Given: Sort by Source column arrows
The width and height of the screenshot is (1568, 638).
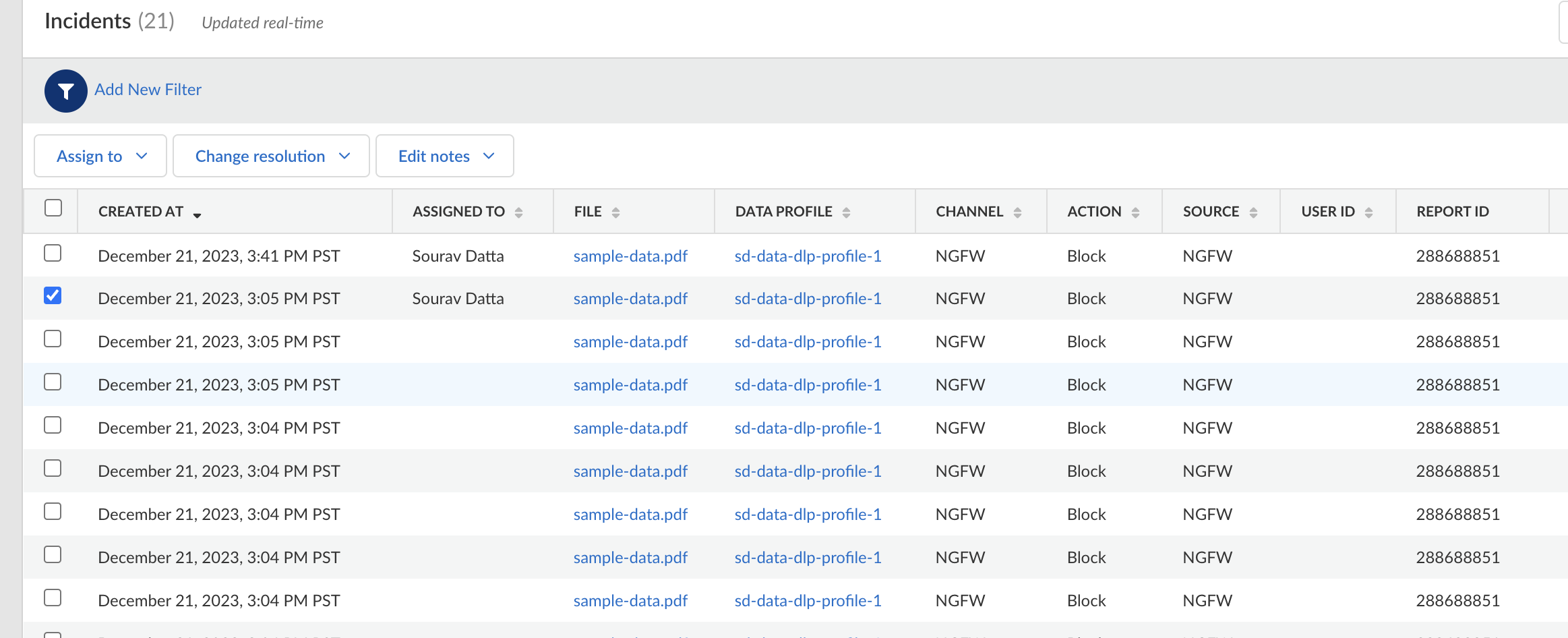Looking at the screenshot, I should tap(1253, 212).
